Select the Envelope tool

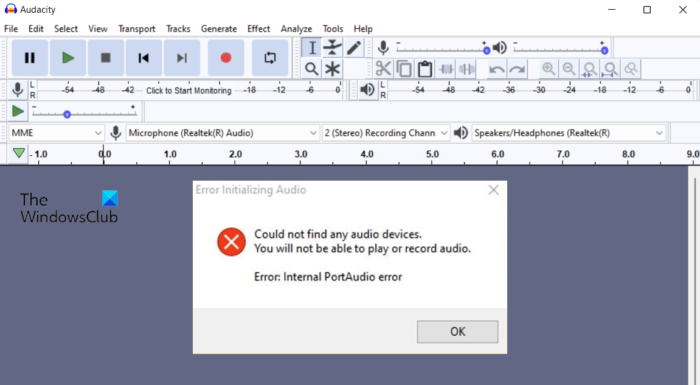pos(333,48)
